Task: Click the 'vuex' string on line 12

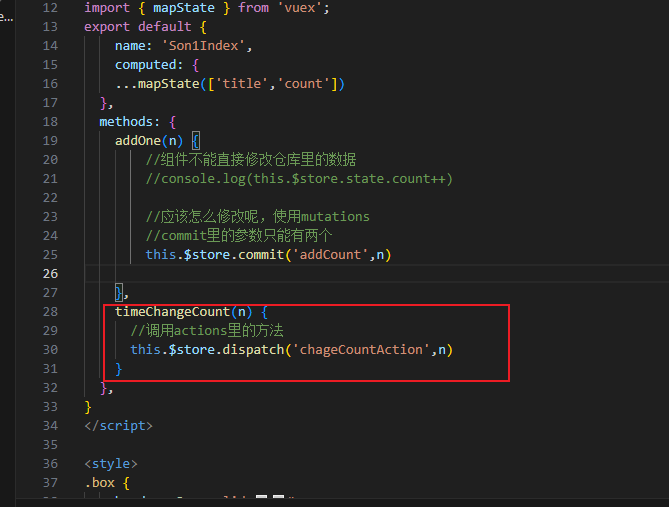Action: (x=300, y=8)
